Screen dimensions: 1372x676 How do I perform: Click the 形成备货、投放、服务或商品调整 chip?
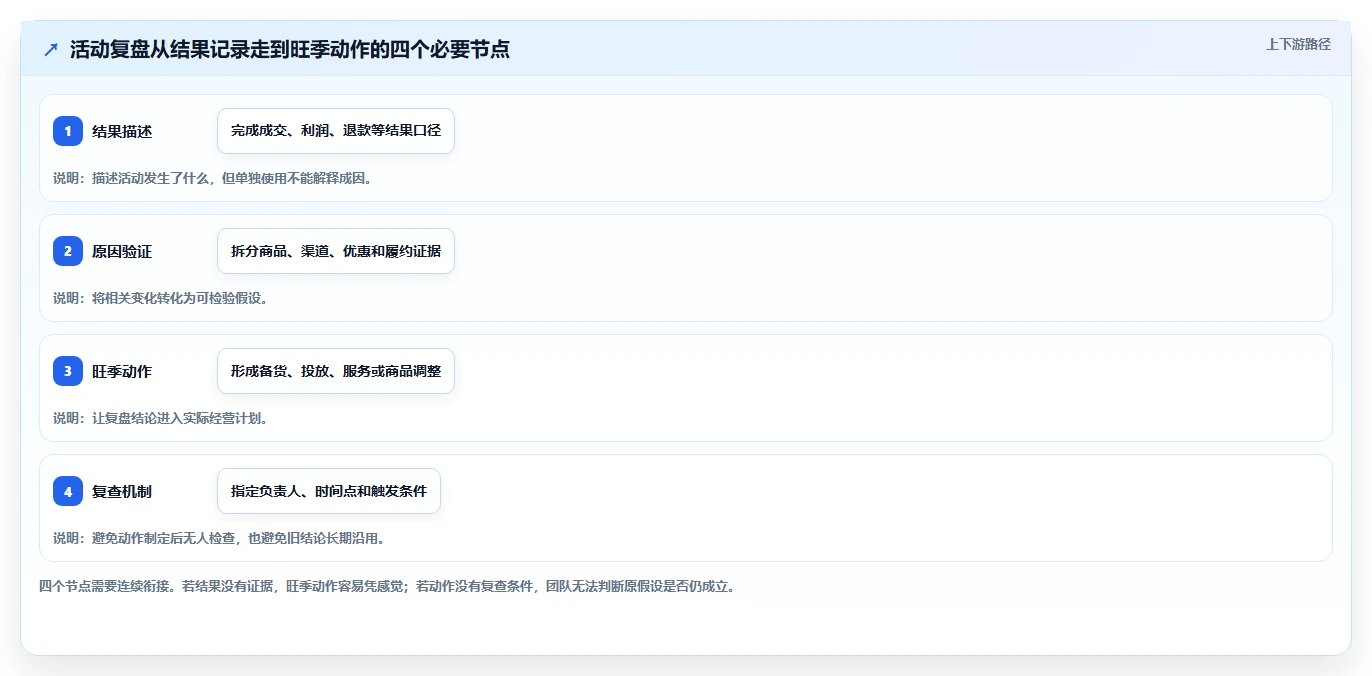[336, 371]
